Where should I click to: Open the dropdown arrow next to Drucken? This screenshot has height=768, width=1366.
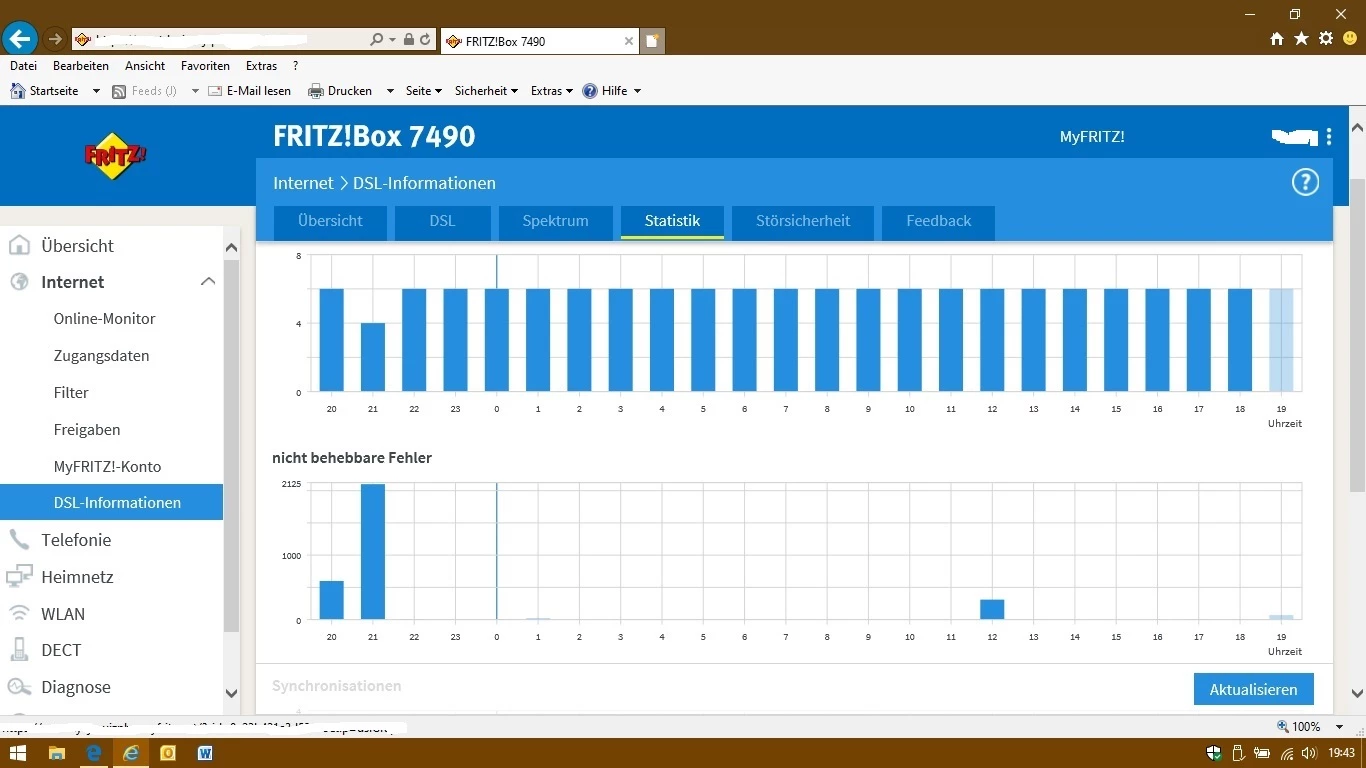(x=390, y=91)
